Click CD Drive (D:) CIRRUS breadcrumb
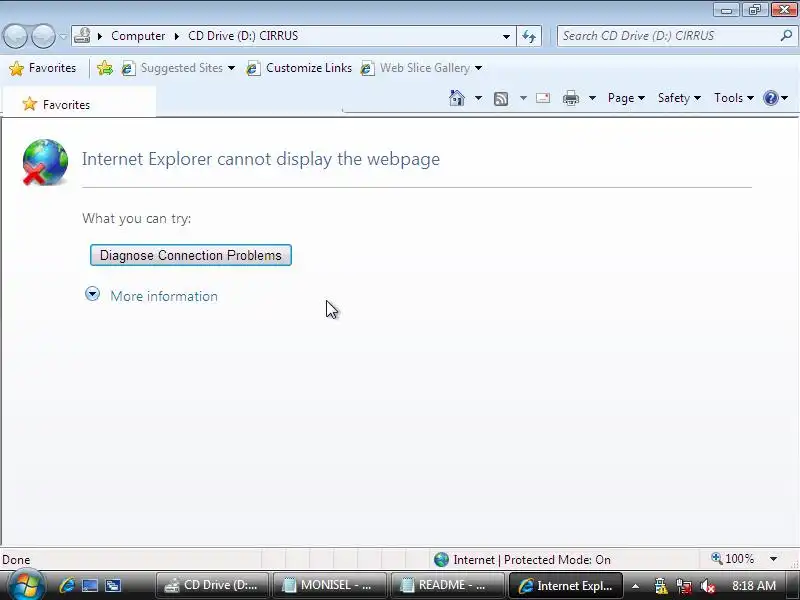Viewport: 800px width, 600px height. (x=243, y=36)
